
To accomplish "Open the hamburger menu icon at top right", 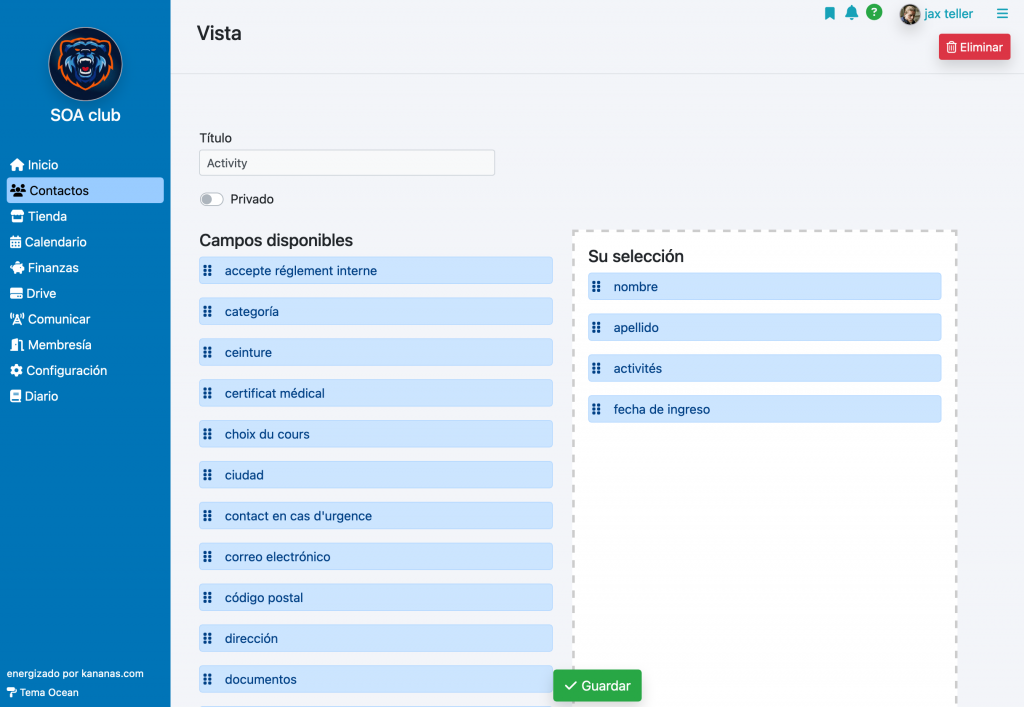I will [1002, 13].
